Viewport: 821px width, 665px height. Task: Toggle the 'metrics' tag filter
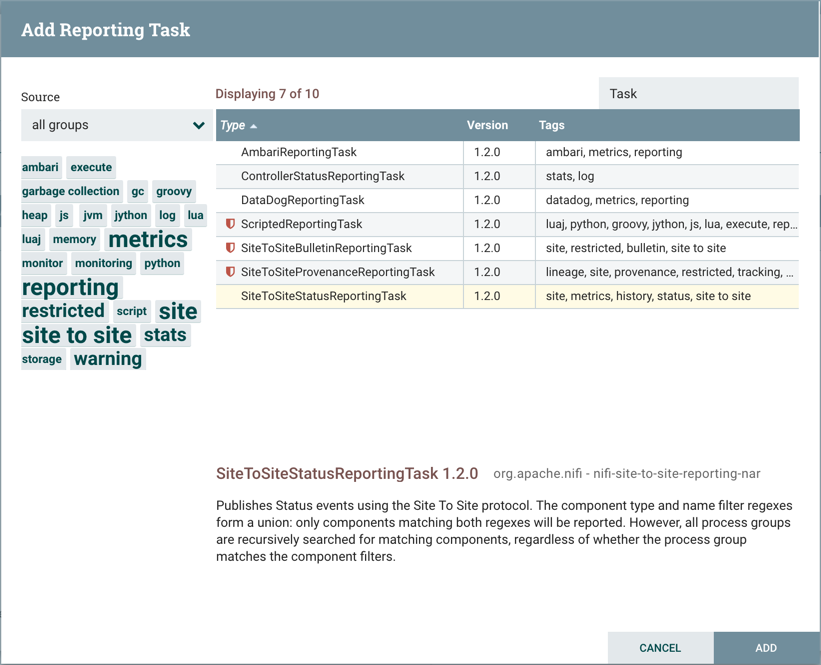click(148, 239)
